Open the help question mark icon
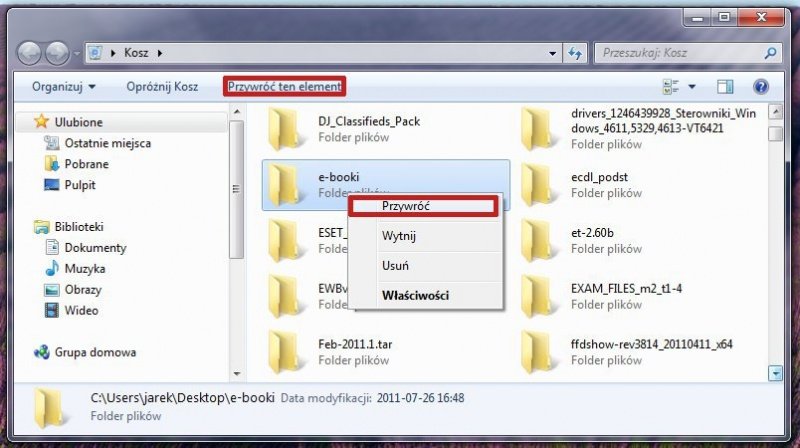The image size is (800, 448). tap(760, 87)
